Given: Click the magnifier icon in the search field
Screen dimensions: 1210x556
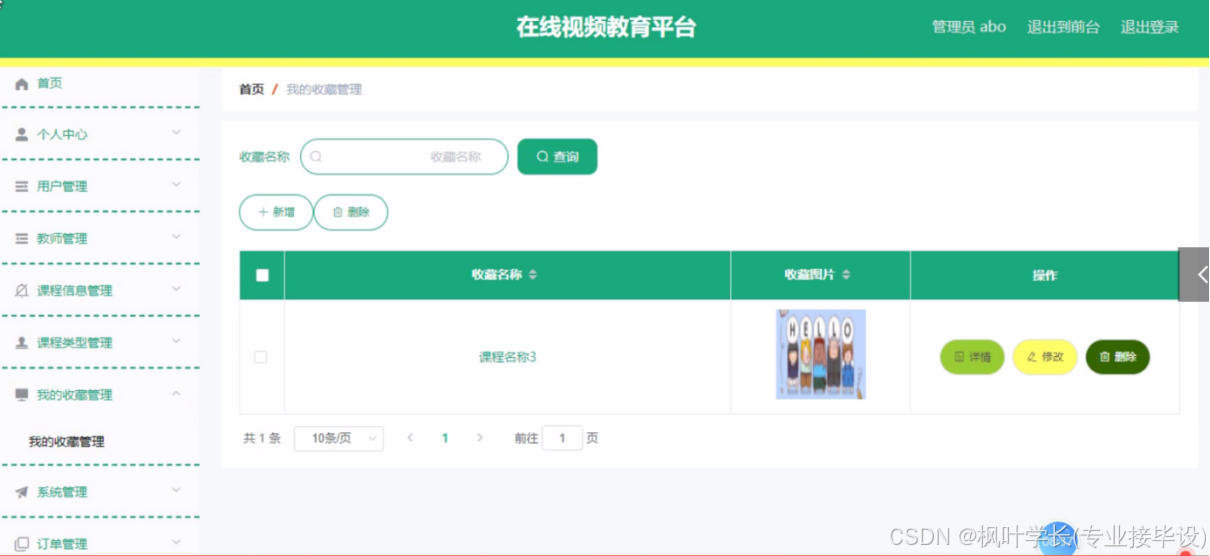Looking at the screenshot, I should click(316, 156).
